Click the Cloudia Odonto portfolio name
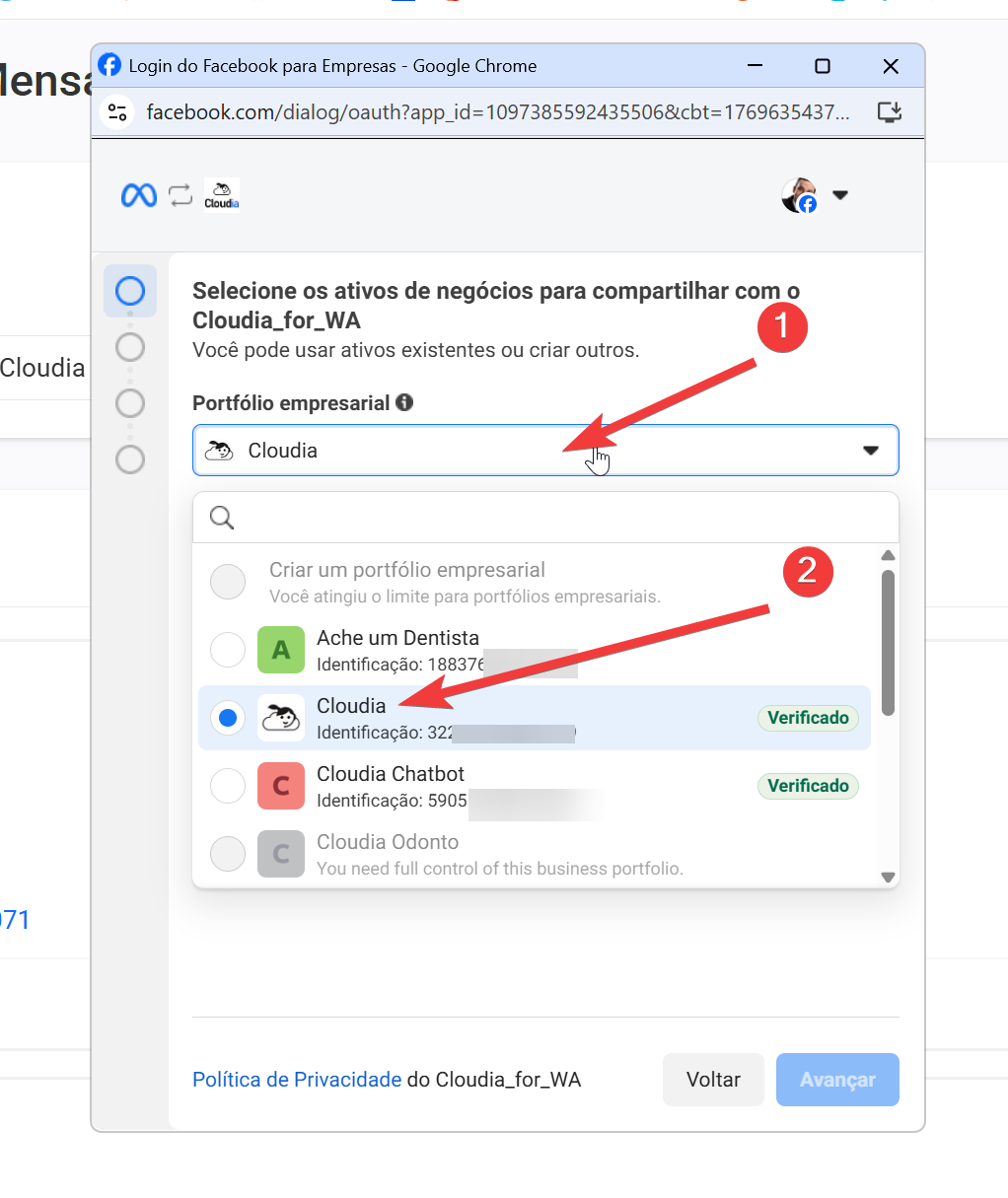1008x1198 pixels. 388,842
